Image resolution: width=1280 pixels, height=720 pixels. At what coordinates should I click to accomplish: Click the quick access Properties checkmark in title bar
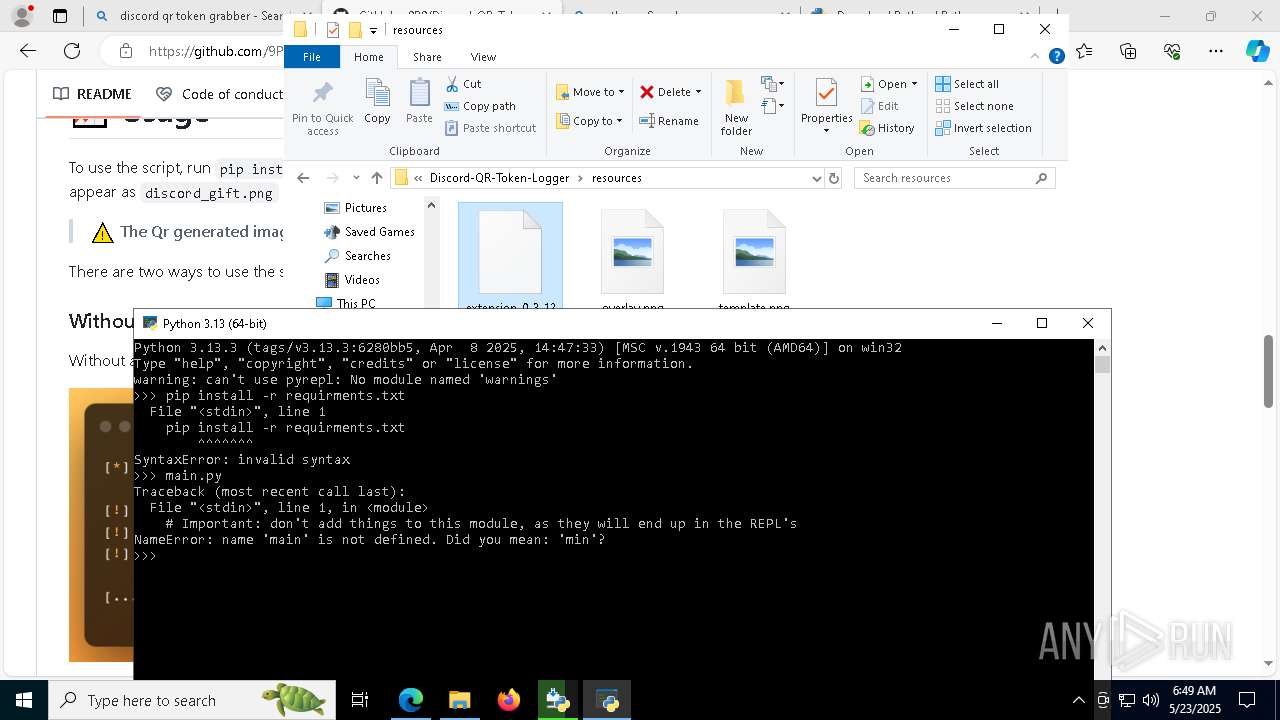(x=333, y=30)
